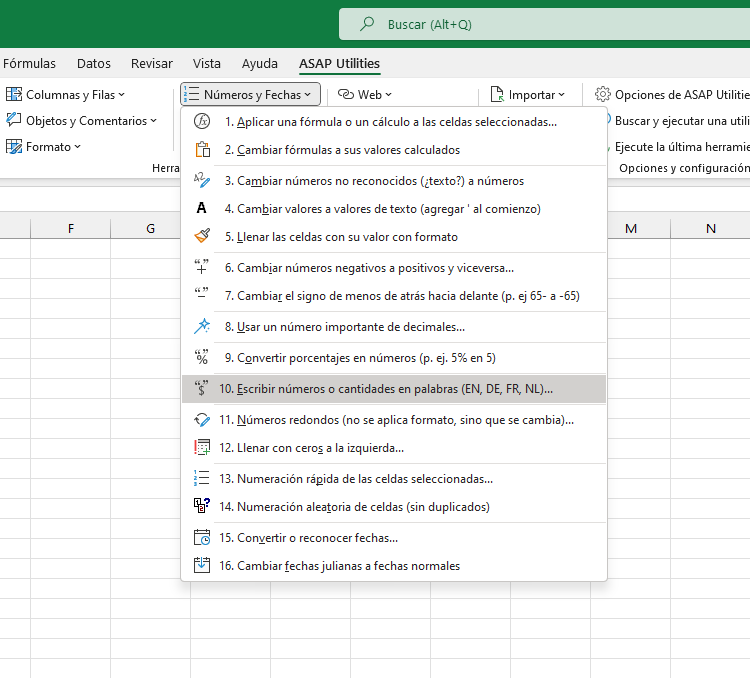Click the gear icon for Opciones de ASAP Utilities
The width and height of the screenshot is (750, 678).
click(603, 94)
